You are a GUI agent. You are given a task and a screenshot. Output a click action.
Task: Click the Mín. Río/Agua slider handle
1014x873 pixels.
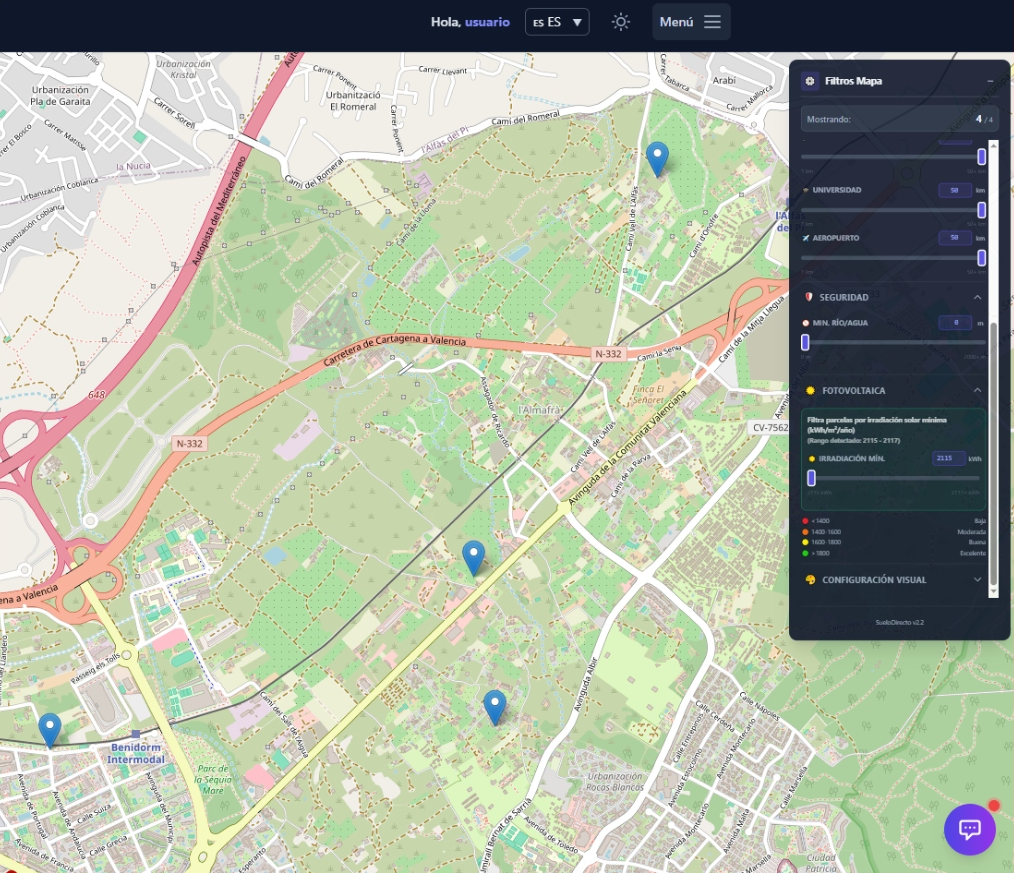pyautogui.click(x=805, y=342)
